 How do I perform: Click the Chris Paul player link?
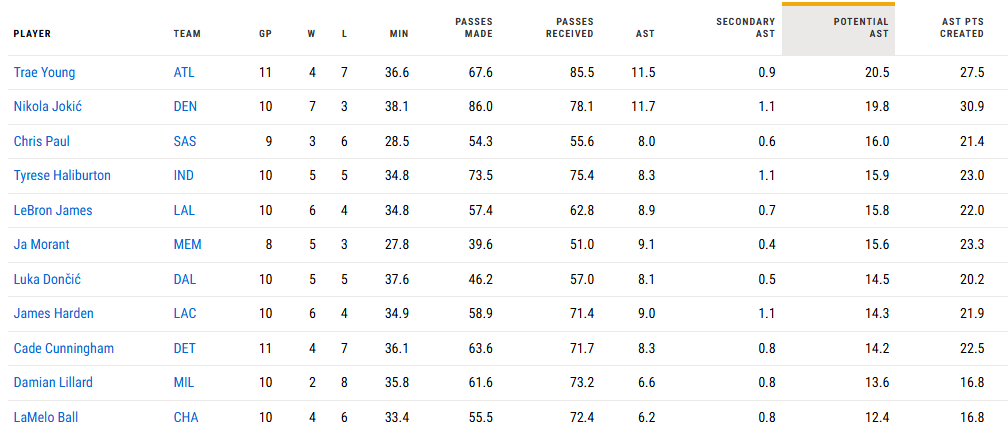[x=42, y=142]
